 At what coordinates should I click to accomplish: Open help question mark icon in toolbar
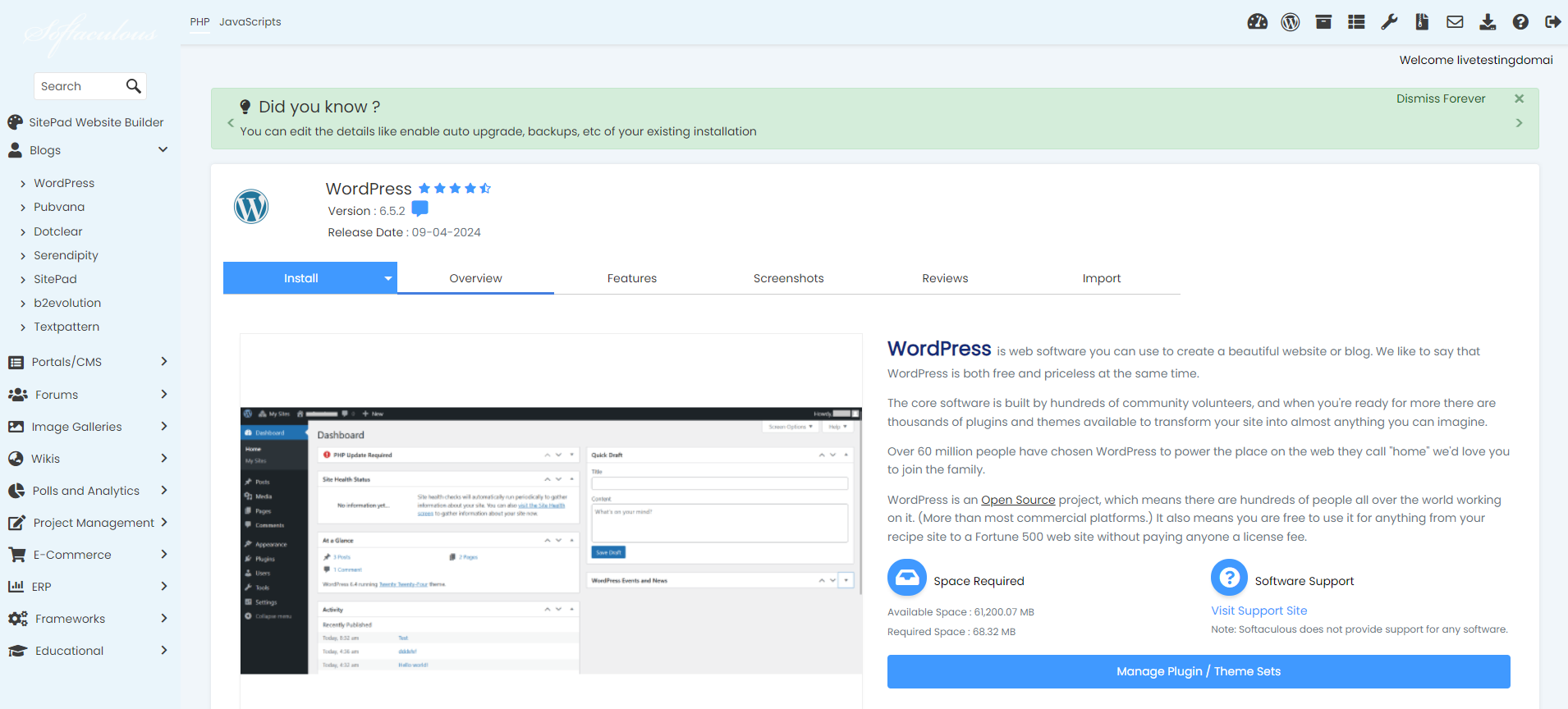(x=1520, y=22)
